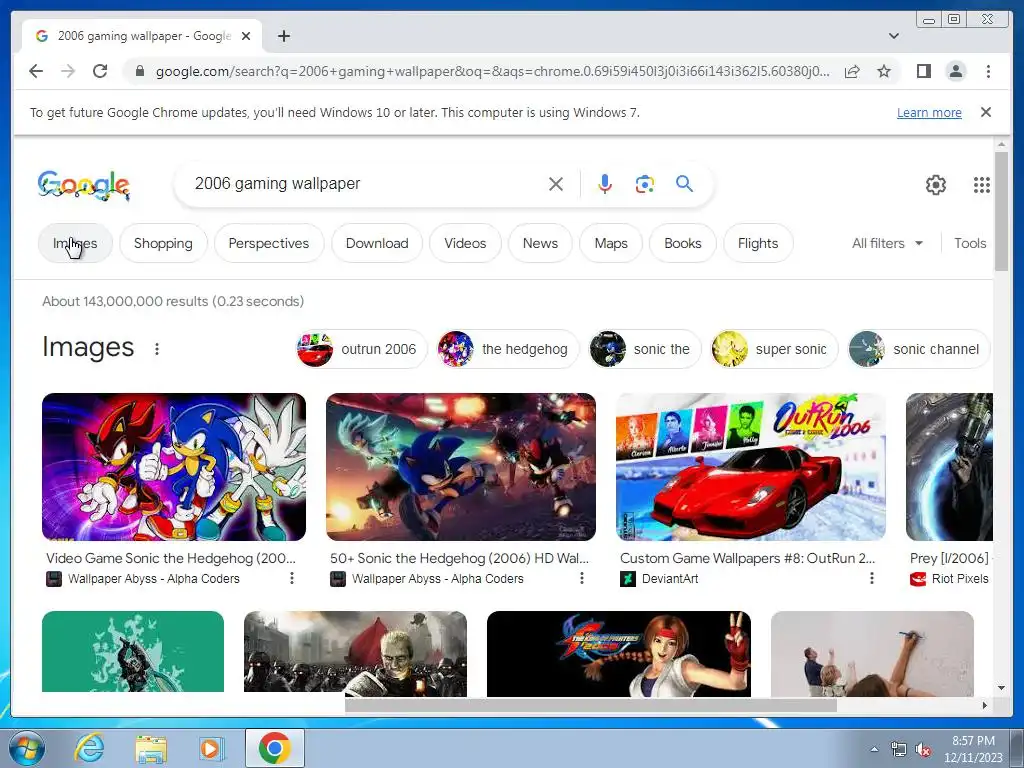Image resolution: width=1024 pixels, height=768 pixels.
Task: Open the Chrome three-dot menu
Action: [988, 71]
